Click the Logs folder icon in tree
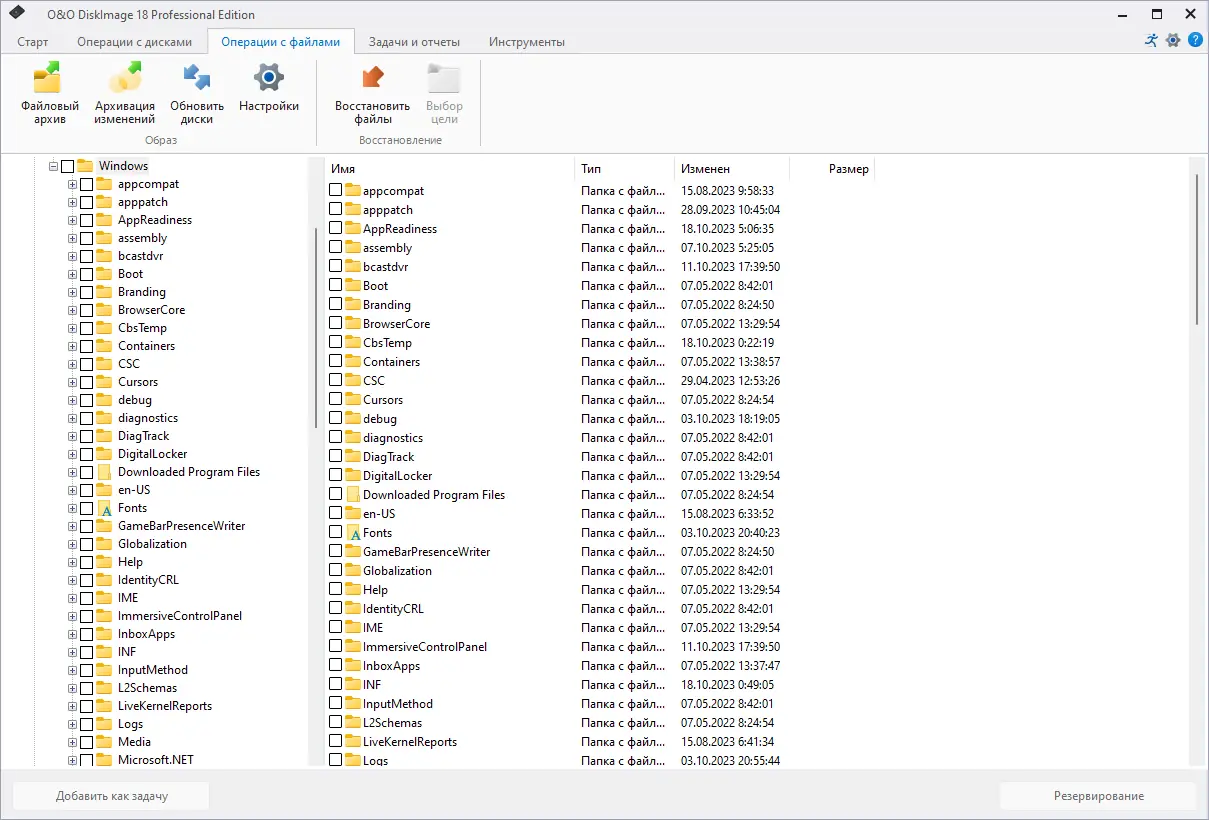1209x820 pixels. click(105, 724)
